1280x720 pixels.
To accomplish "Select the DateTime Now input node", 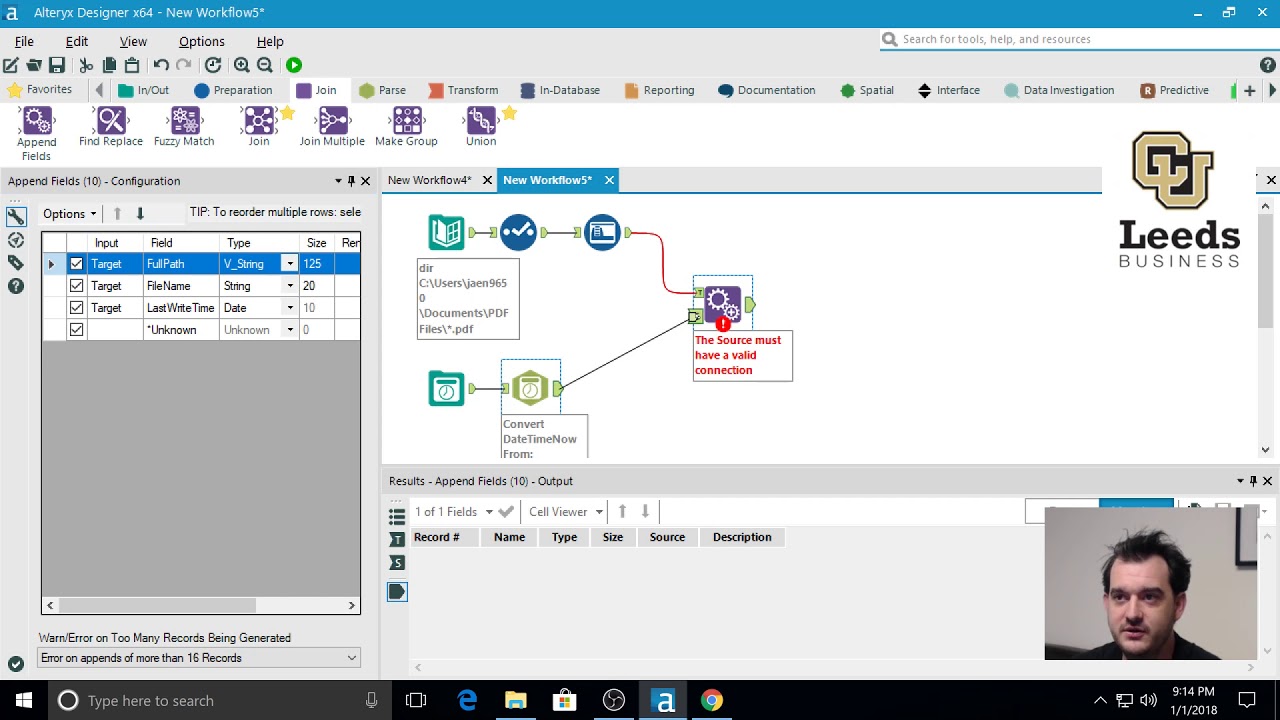I will (x=446, y=388).
